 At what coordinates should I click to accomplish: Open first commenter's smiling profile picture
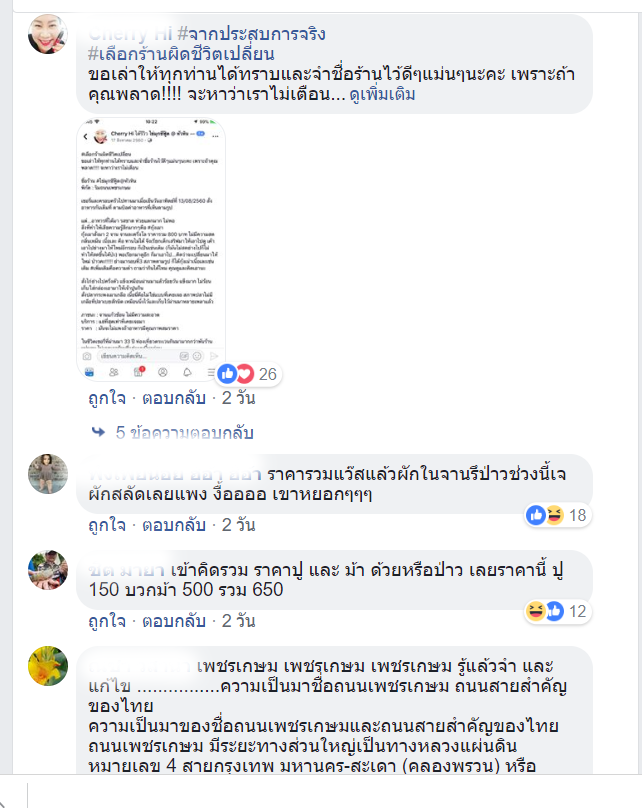point(47,34)
